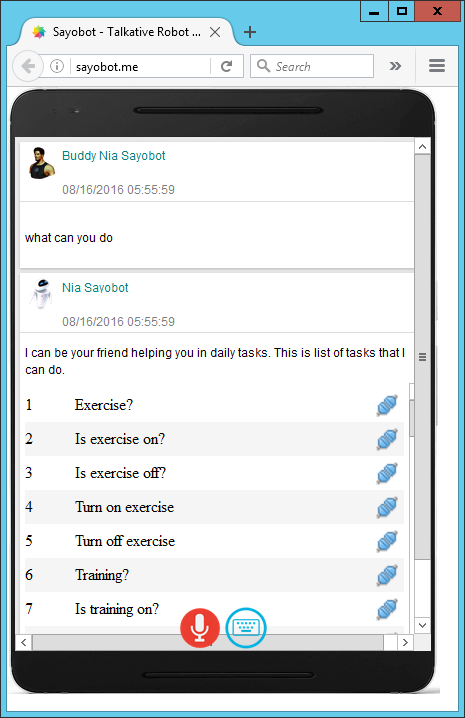Close the Sayobot - Talkative Robot tab
Image resolution: width=465 pixels, height=718 pixels.
point(215,32)
